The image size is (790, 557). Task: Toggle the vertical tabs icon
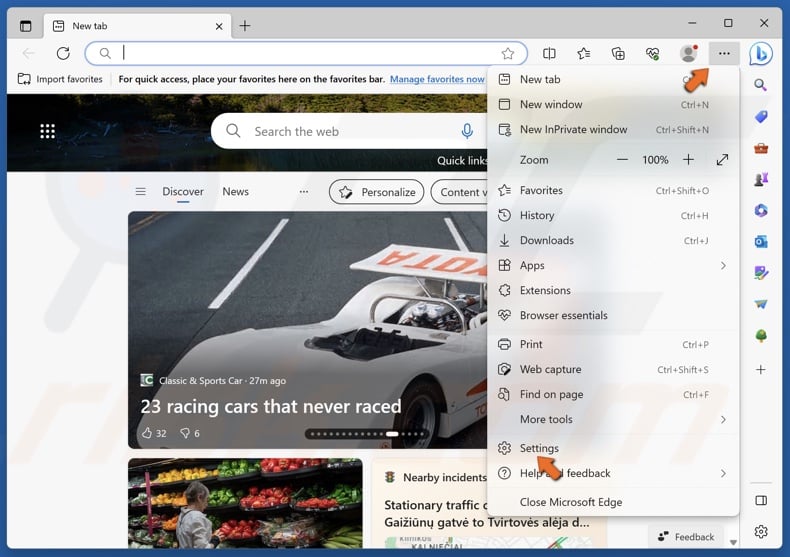pyautogui.click(x=25, y=26)
